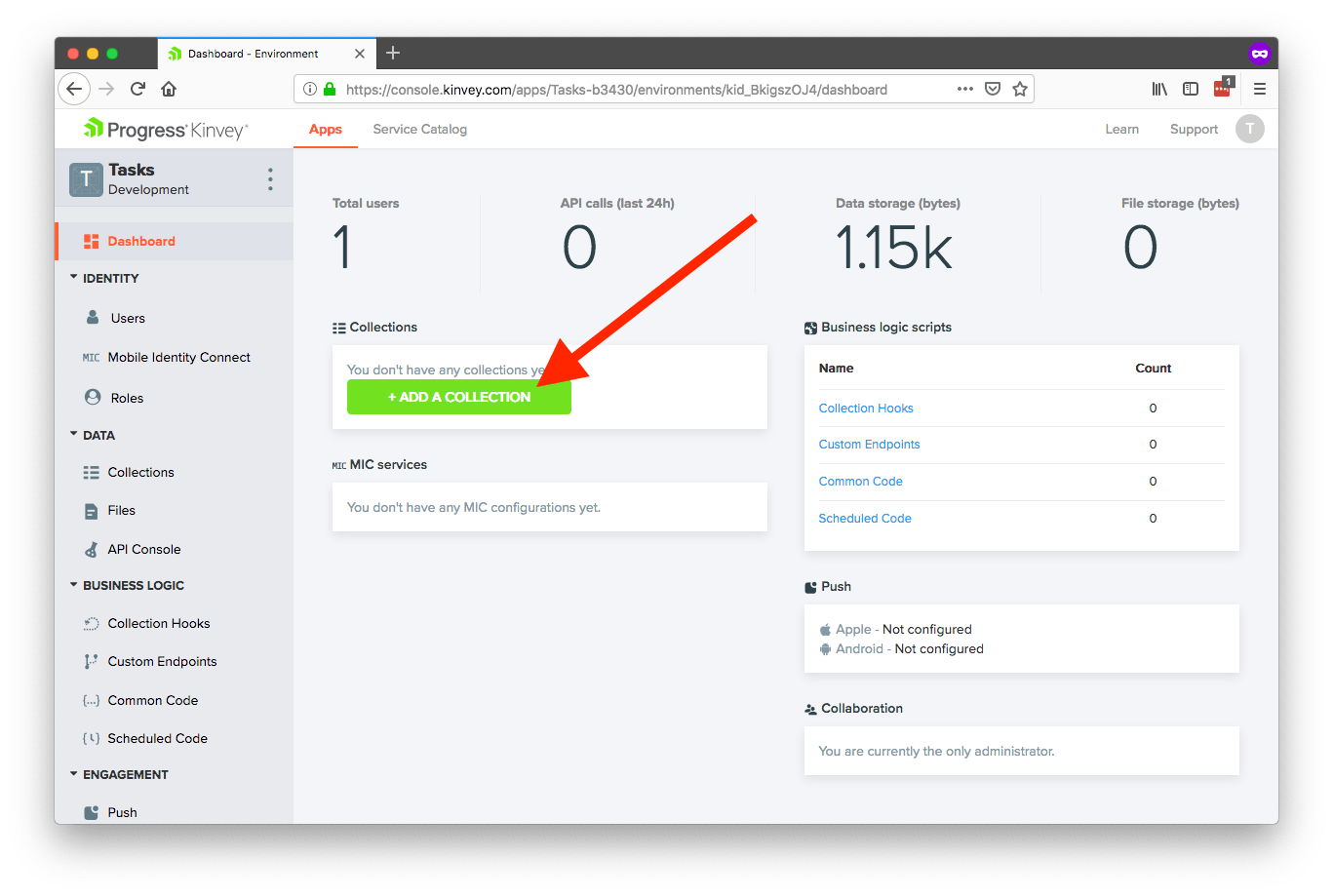The width and height of the screenshot is (1333, 896).
Task: Open the Custom Endpoints link in scripts table
Action: (869, 445)
